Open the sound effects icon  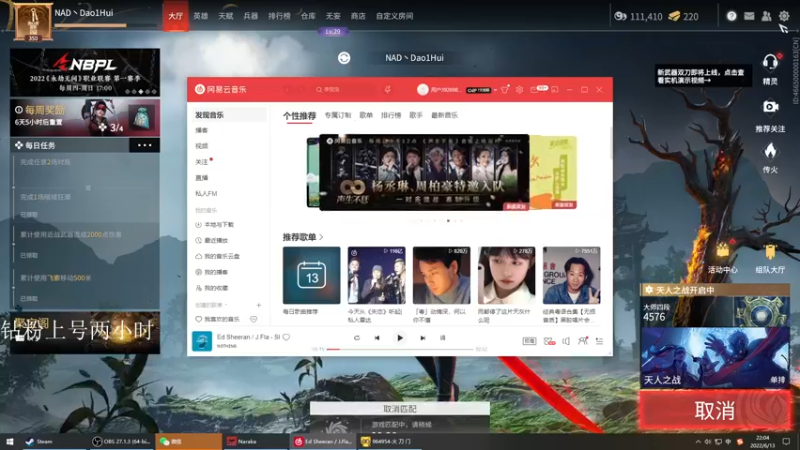[x=549, y=341]
